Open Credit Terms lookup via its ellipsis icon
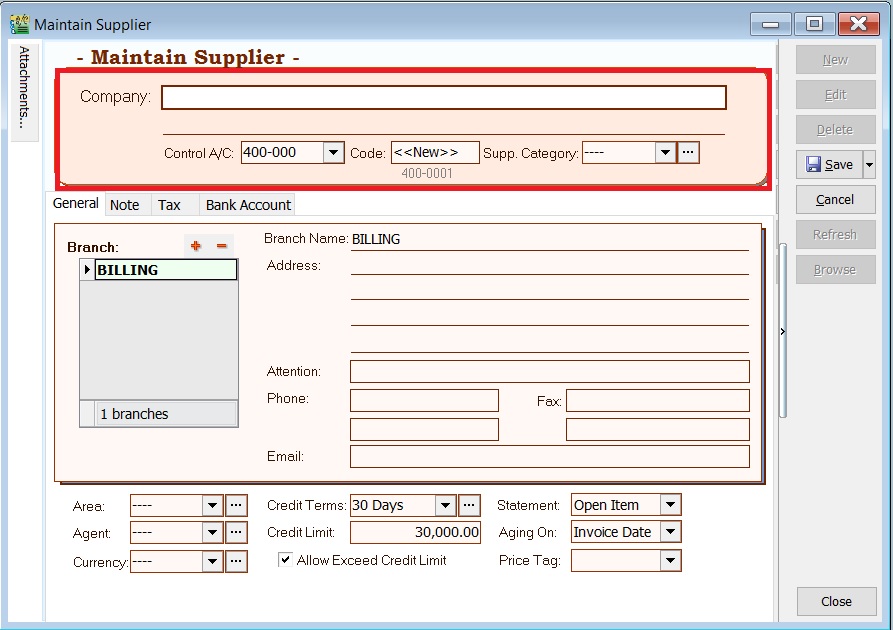Image resolution: width=893 pixels, height=630 pixels. [x=469, y=505]
